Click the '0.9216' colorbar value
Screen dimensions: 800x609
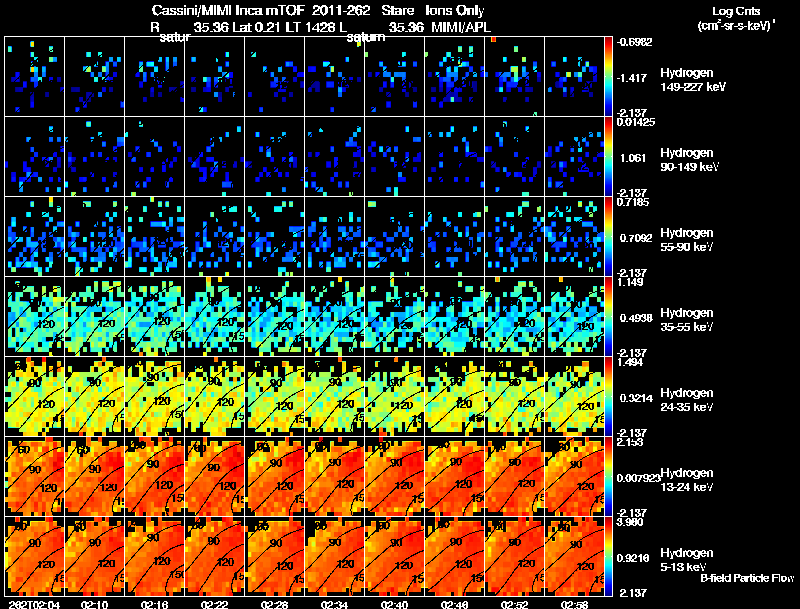[635, 558]
